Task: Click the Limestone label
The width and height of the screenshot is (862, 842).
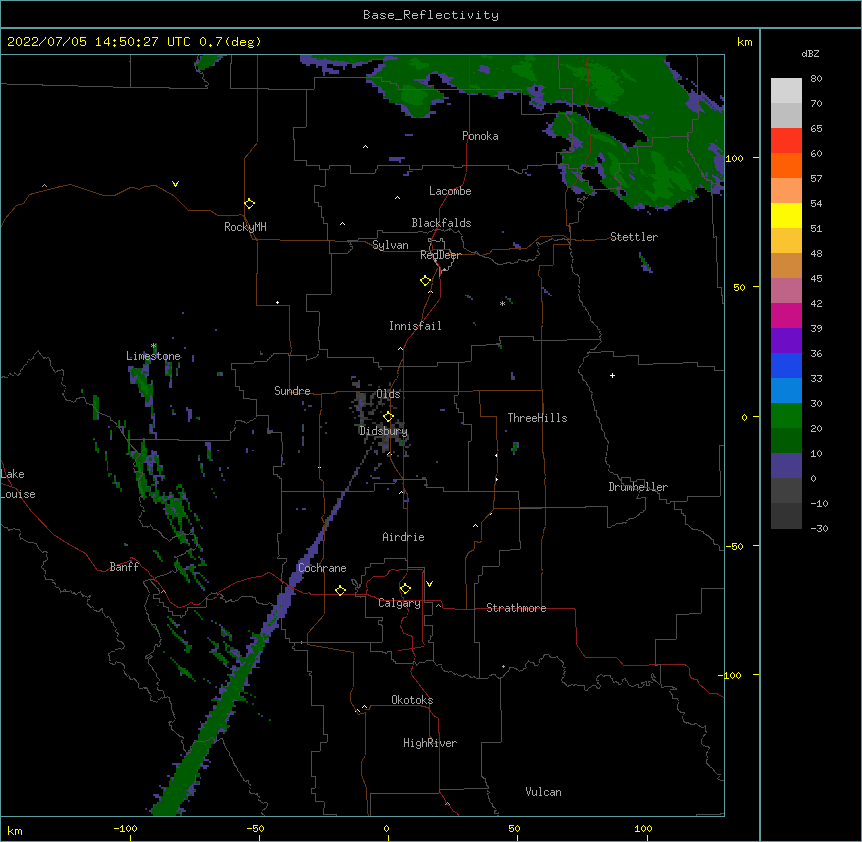Action: point(153,356)
